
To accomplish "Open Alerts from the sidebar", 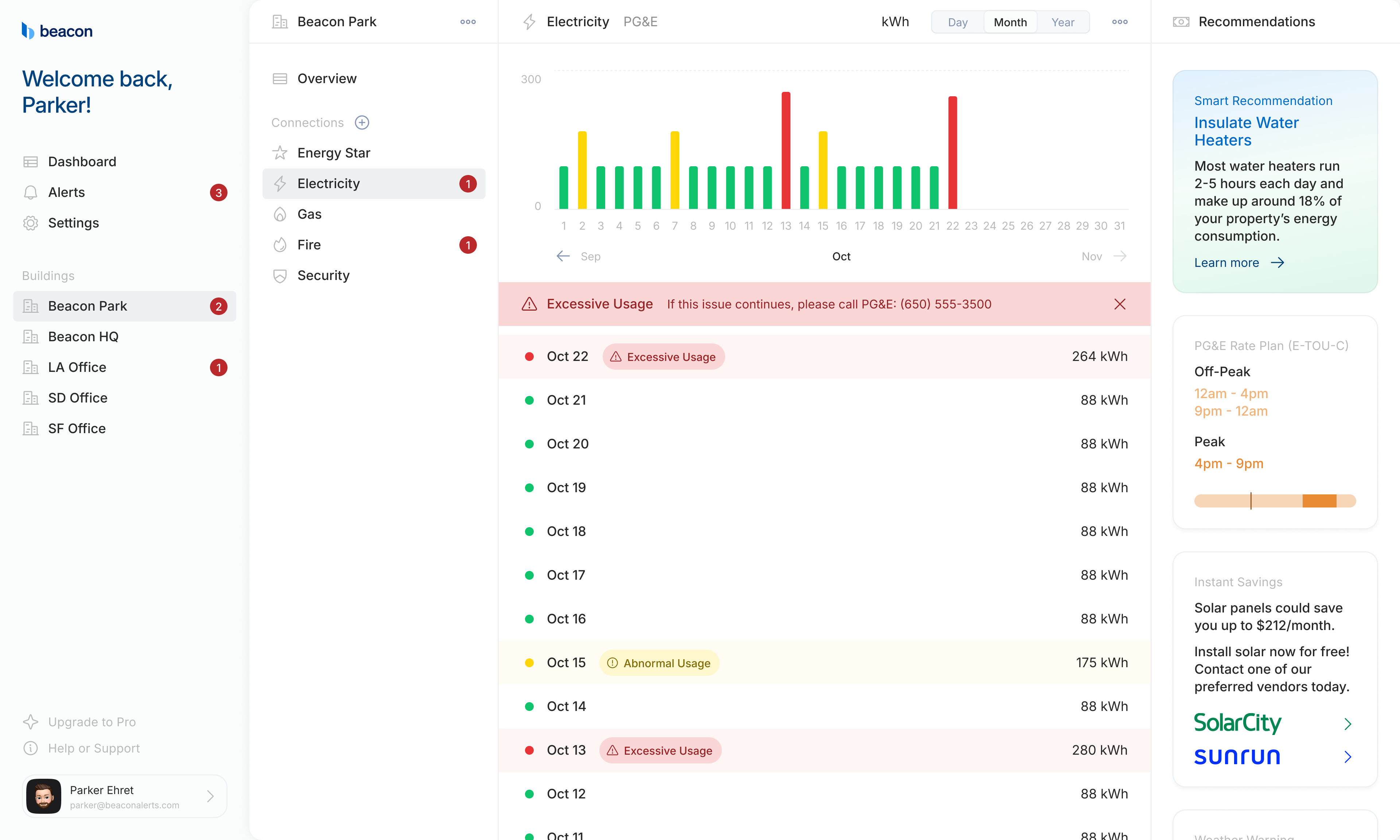I will click(124, 192).
